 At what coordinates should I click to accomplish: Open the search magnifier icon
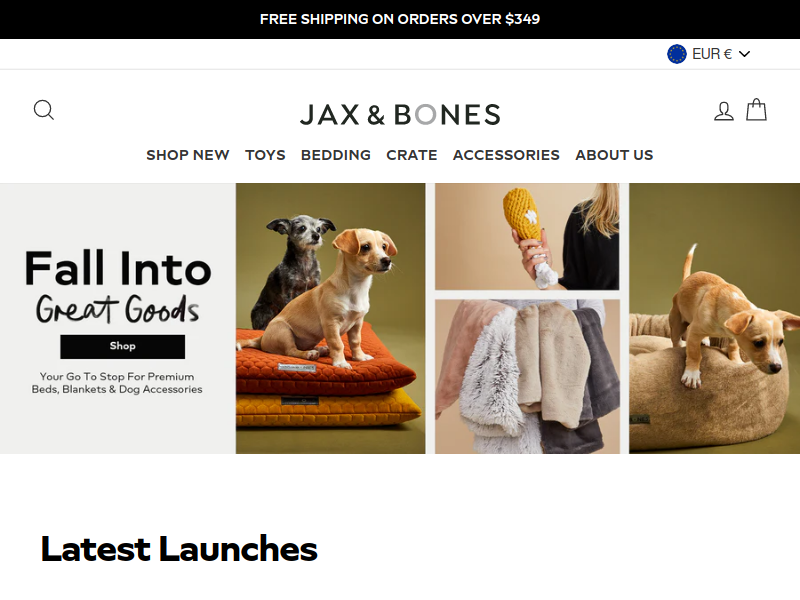click(x=44, y=110)
